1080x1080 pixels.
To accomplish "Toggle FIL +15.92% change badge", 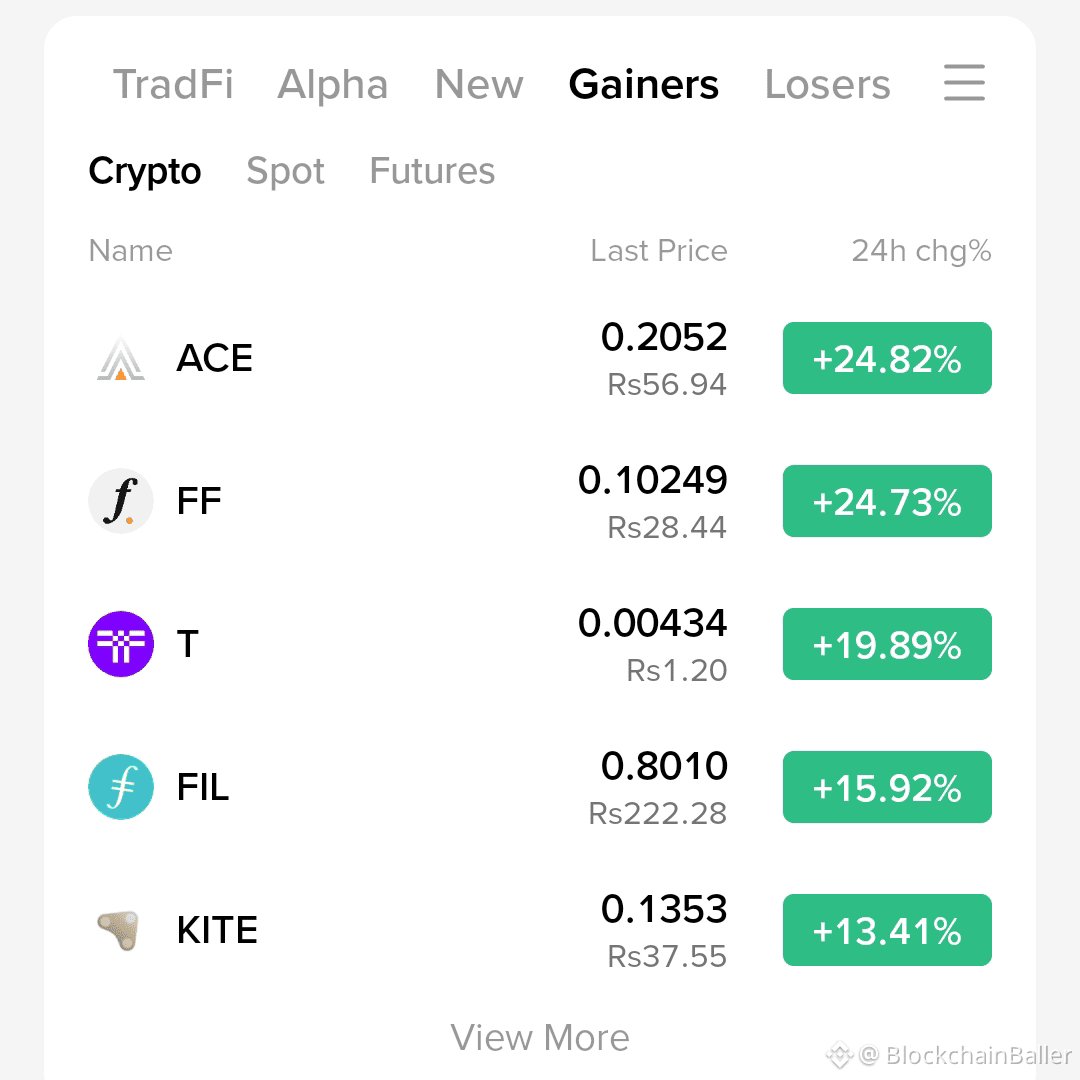I will click(x=887, y=787).
